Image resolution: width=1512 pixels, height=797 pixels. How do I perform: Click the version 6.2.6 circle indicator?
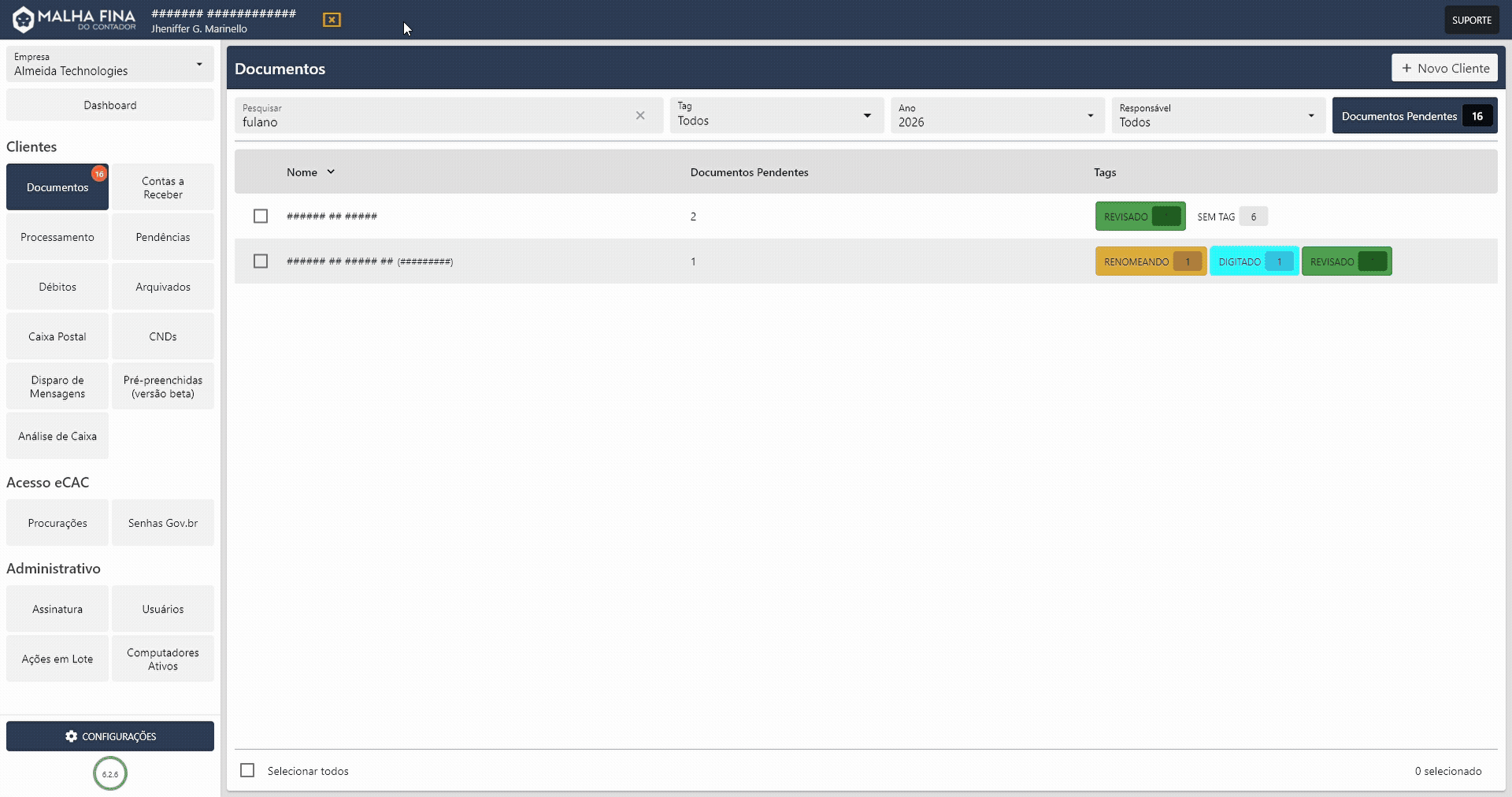pyautogui.click(x=110, y=773)
